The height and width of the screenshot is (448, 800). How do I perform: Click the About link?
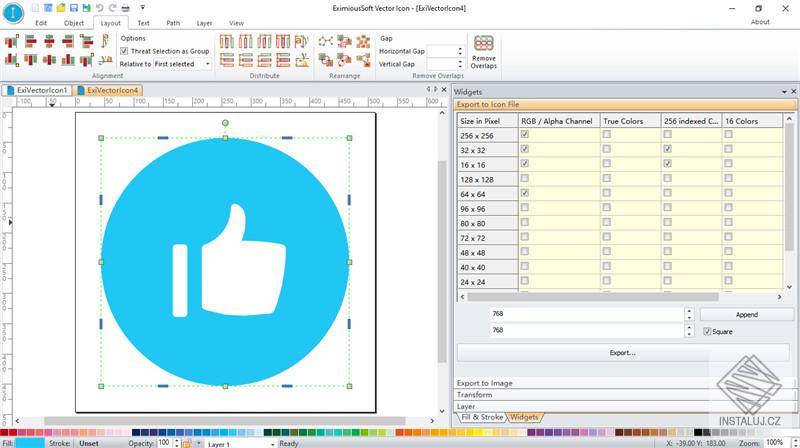(760, 22)
